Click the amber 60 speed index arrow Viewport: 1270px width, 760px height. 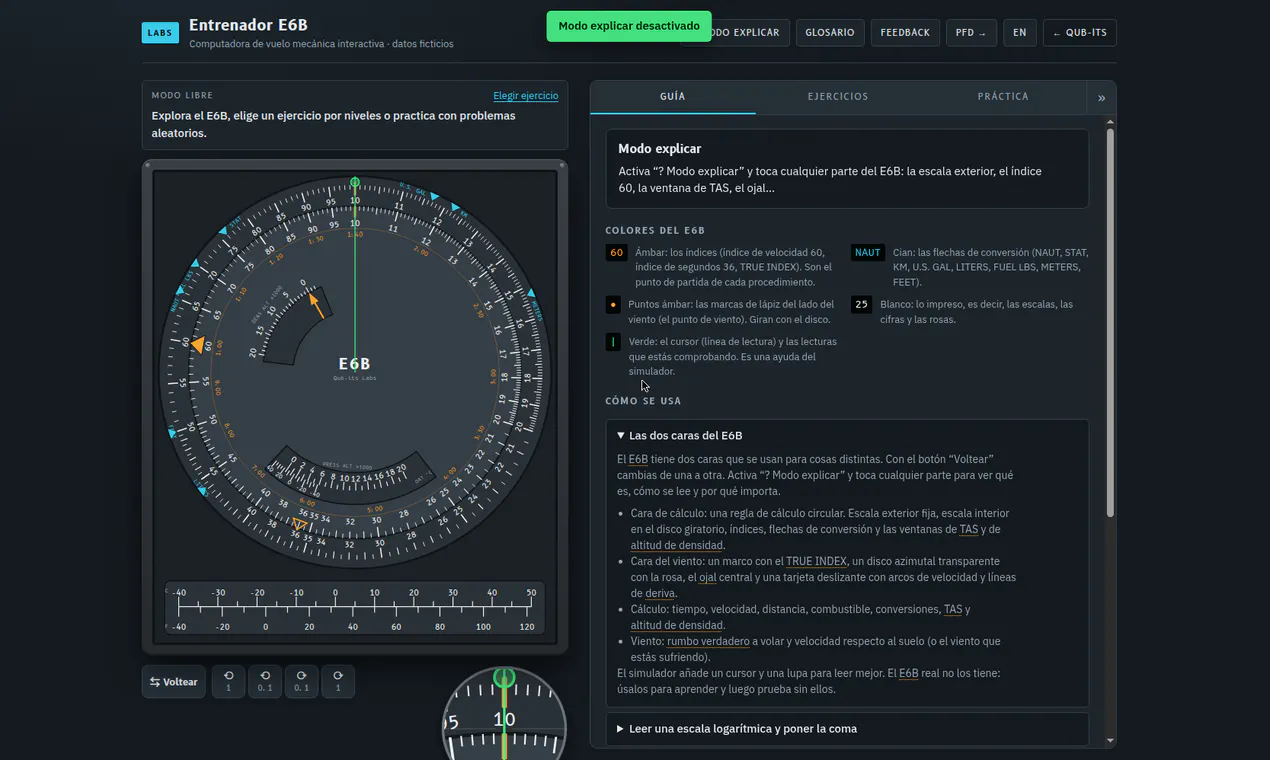(198, 345)
